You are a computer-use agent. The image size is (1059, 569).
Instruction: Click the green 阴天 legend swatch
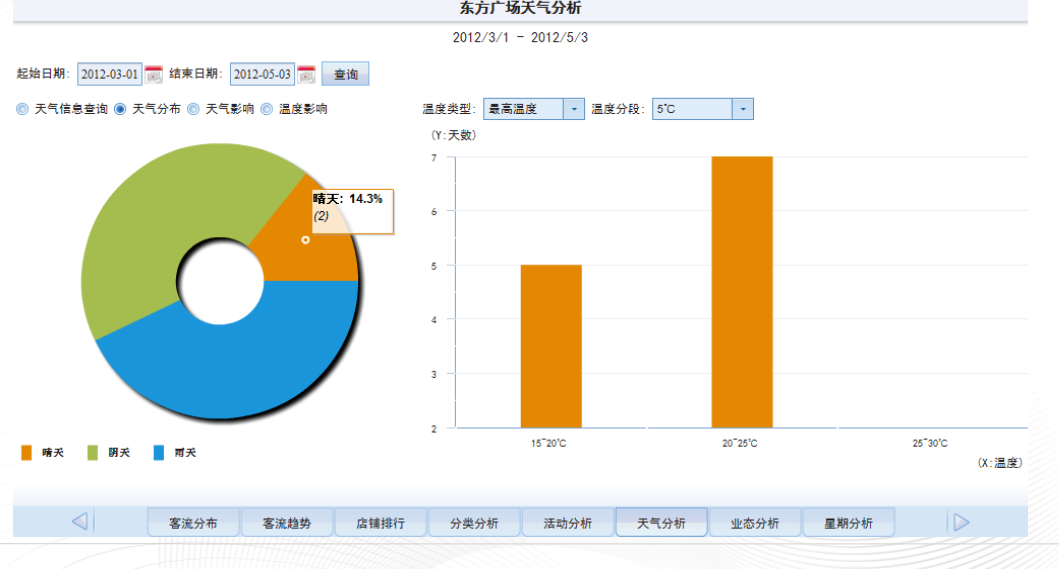93,453
